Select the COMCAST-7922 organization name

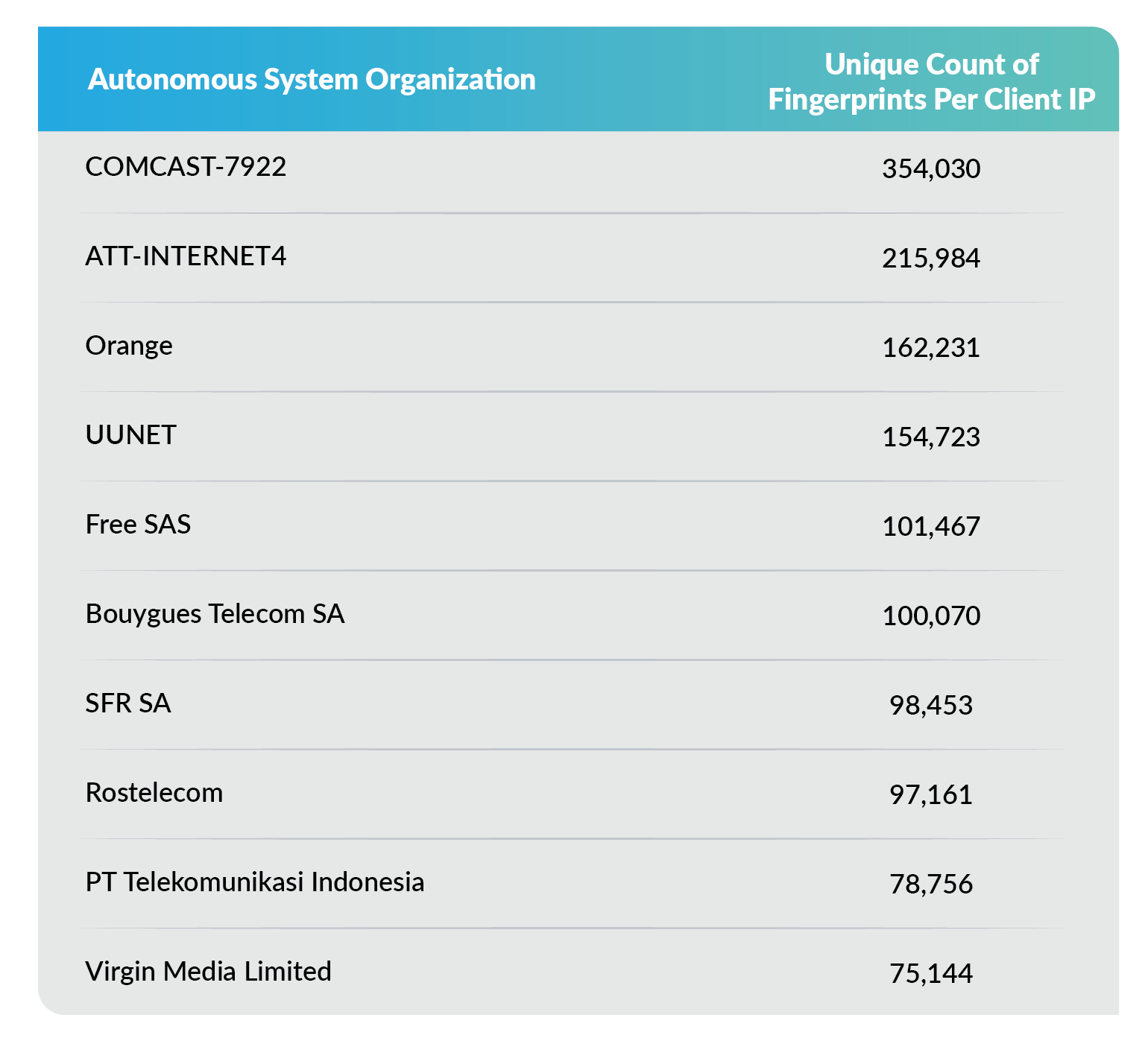click(x=186, y=167)
